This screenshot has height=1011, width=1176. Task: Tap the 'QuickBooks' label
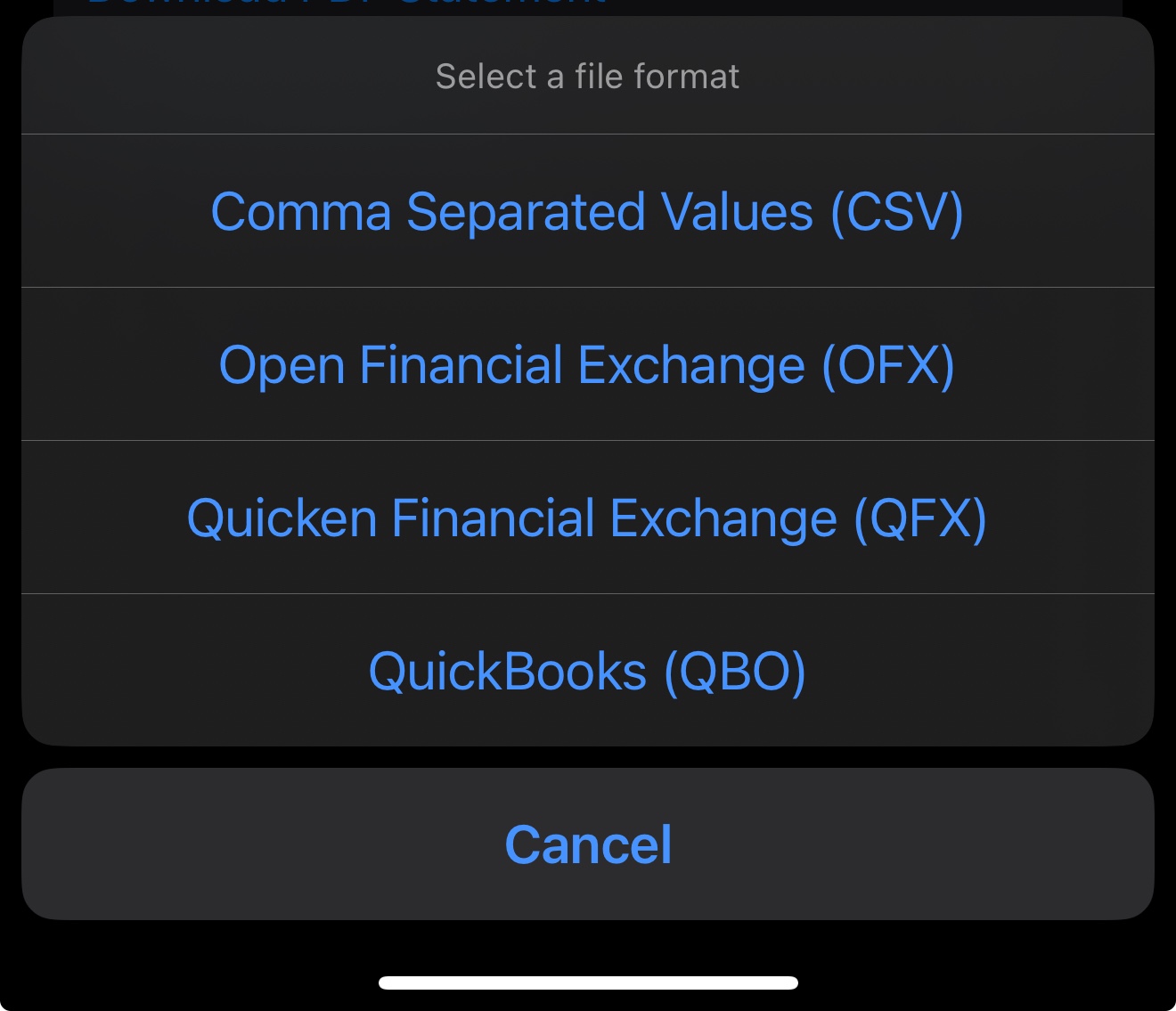(x=508, y=672)
